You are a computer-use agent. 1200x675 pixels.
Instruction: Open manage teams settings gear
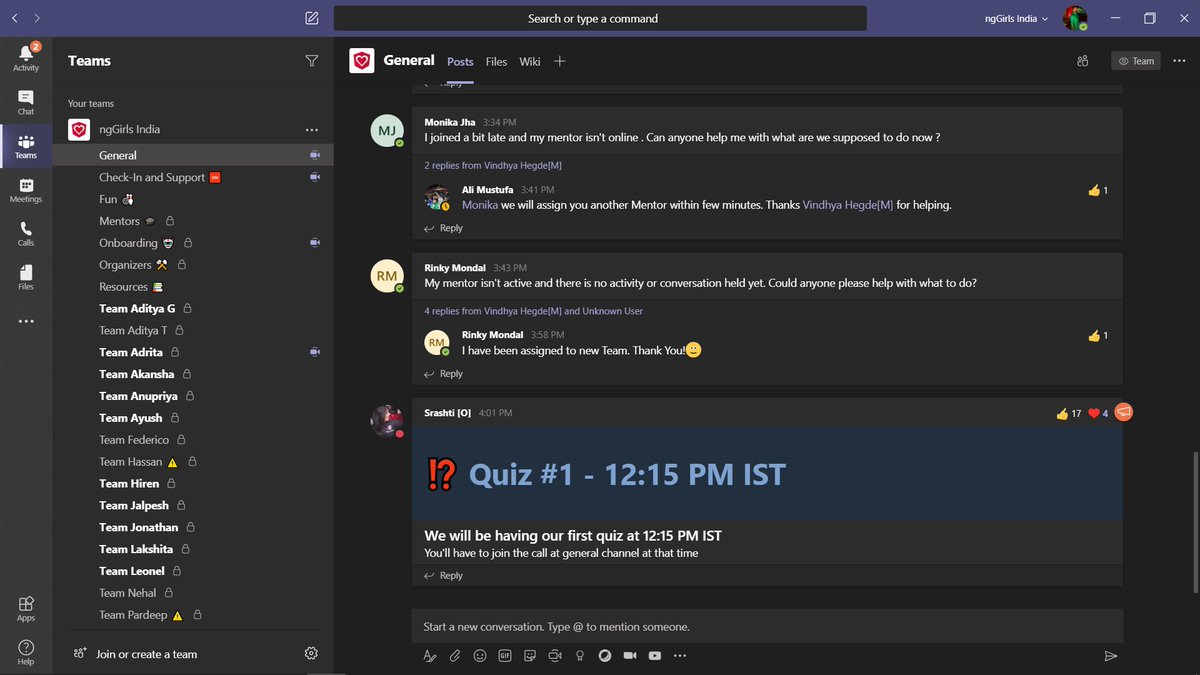tap(311, 653)
